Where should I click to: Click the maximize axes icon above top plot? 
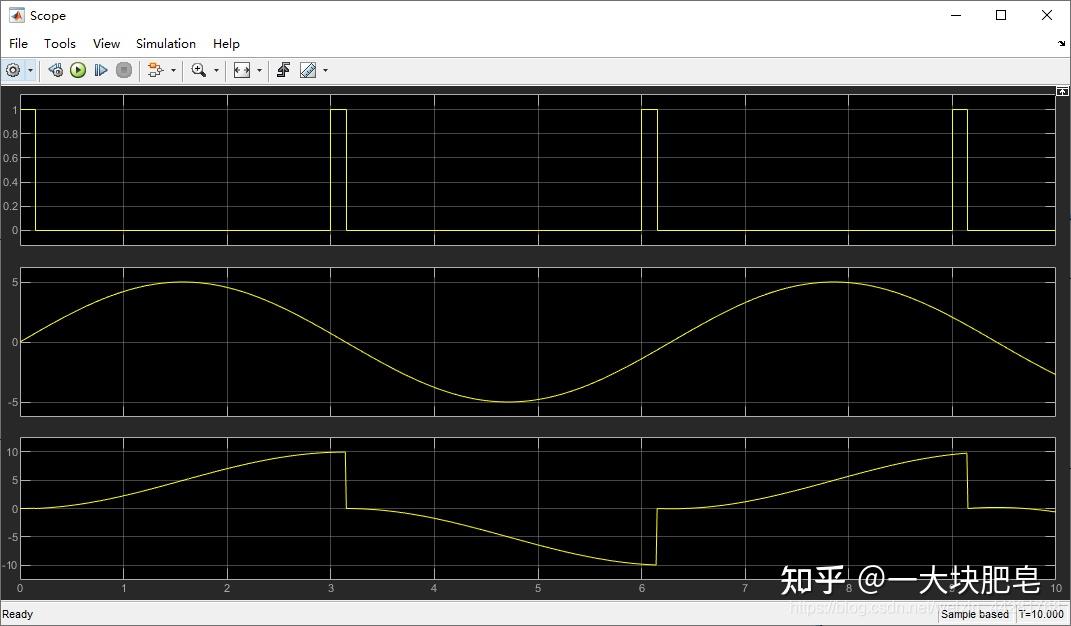point(1062,91)
